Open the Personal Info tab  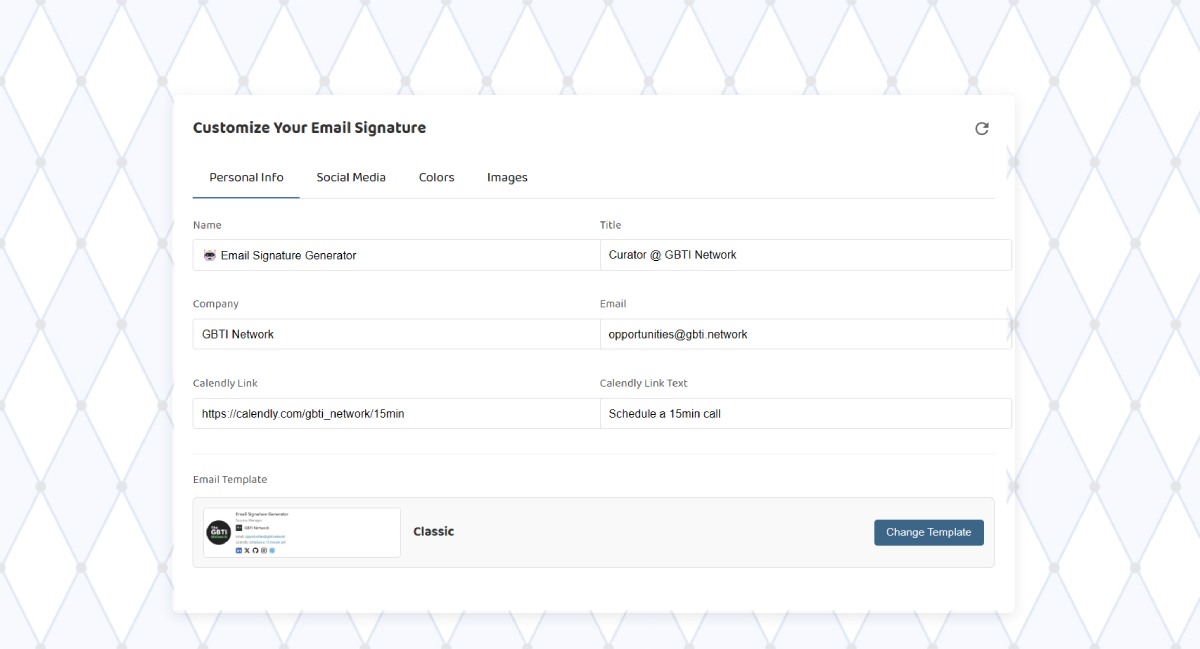click(246, 177)
